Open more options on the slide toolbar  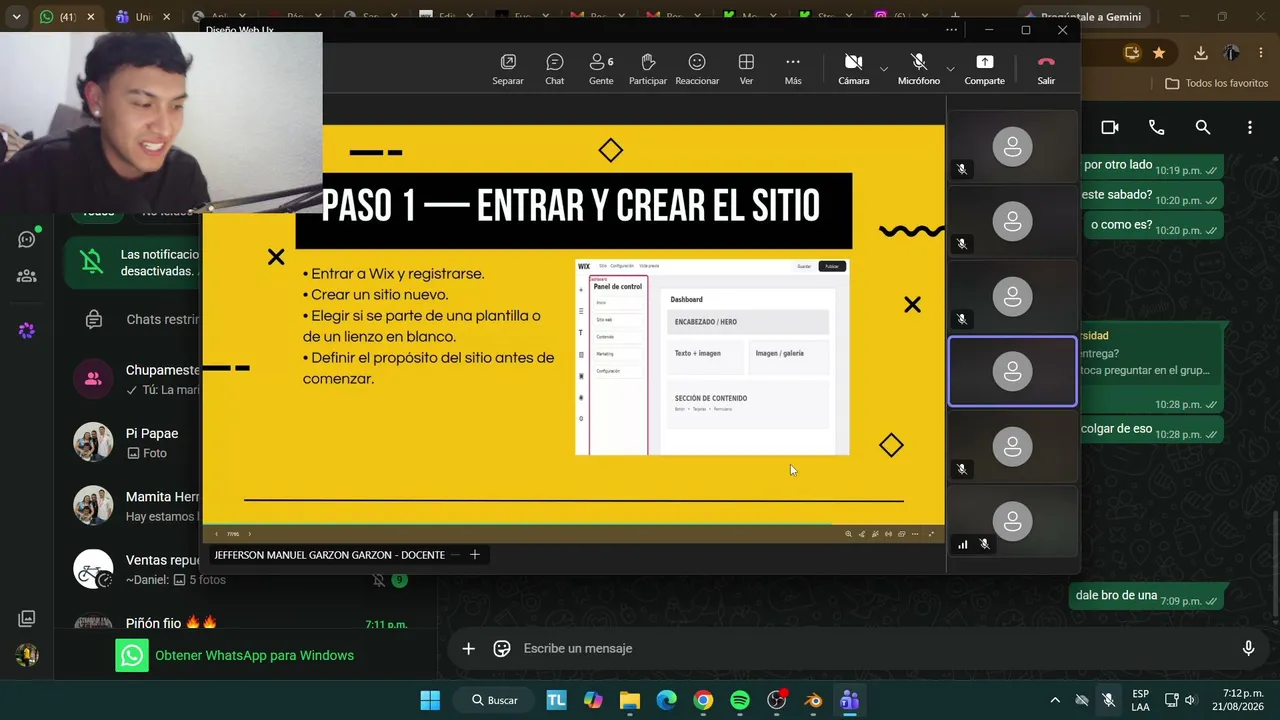(915, 534)
